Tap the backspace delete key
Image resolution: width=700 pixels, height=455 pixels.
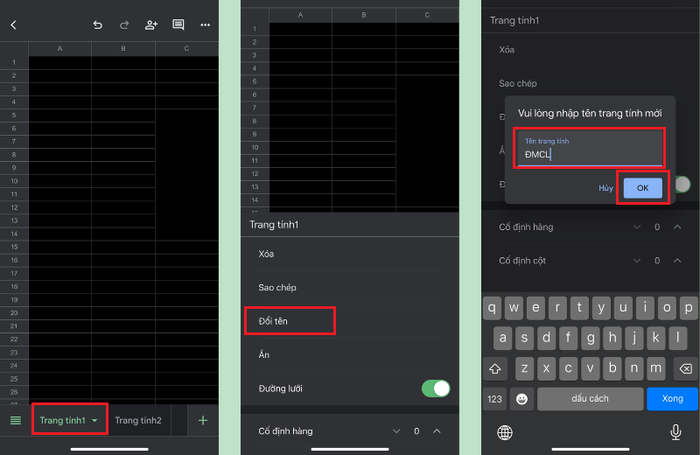[x=686, y=369]
